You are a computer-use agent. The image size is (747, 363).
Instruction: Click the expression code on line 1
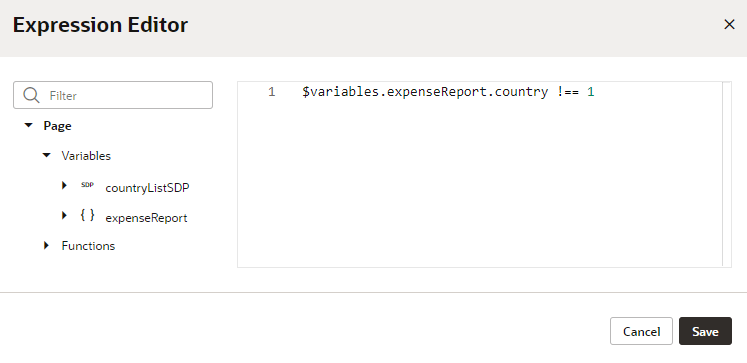click(448, 92)
